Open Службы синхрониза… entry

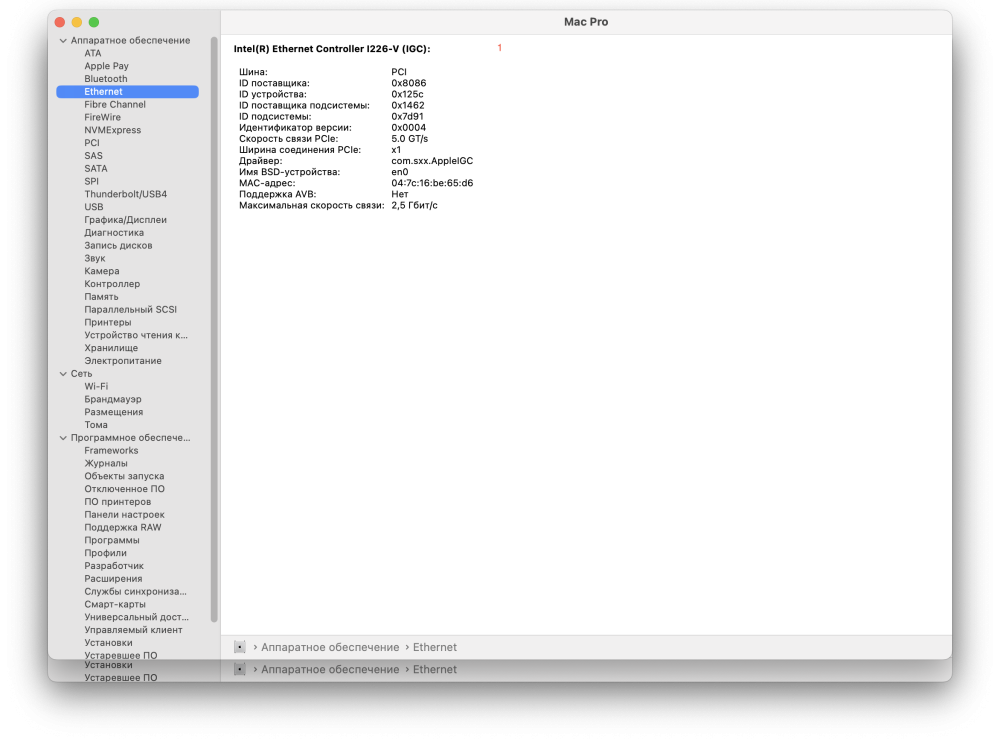click(135, 591)
